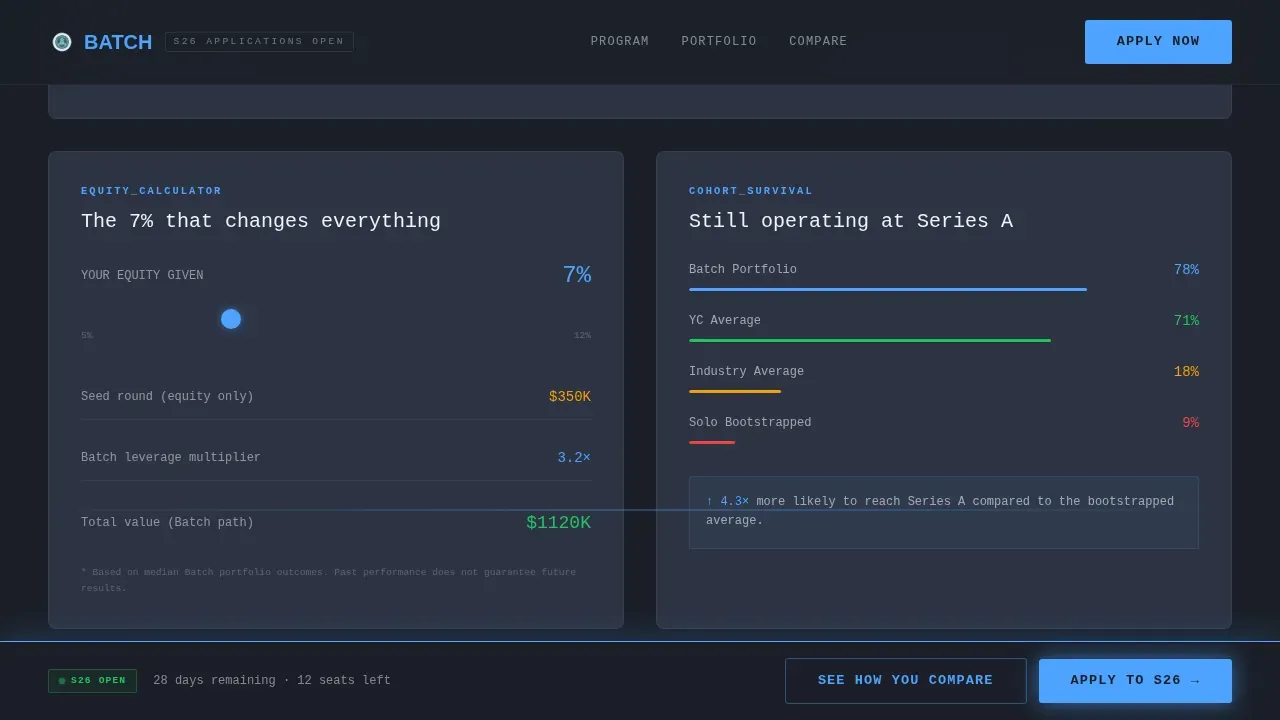Click the Batch leverage multiplier label
1280x720 pixels.
[171, 458]
